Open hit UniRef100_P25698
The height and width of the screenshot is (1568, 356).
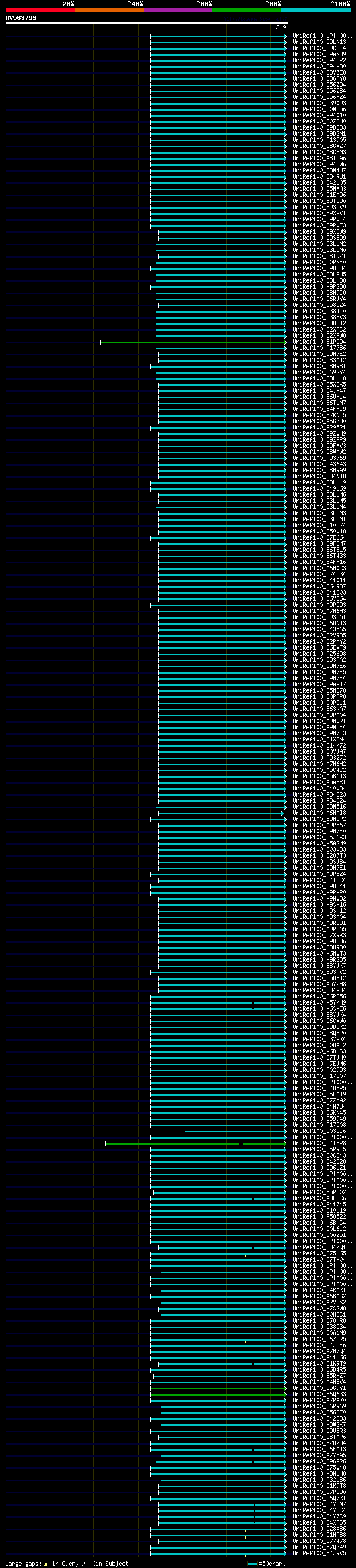coord(319,654)
